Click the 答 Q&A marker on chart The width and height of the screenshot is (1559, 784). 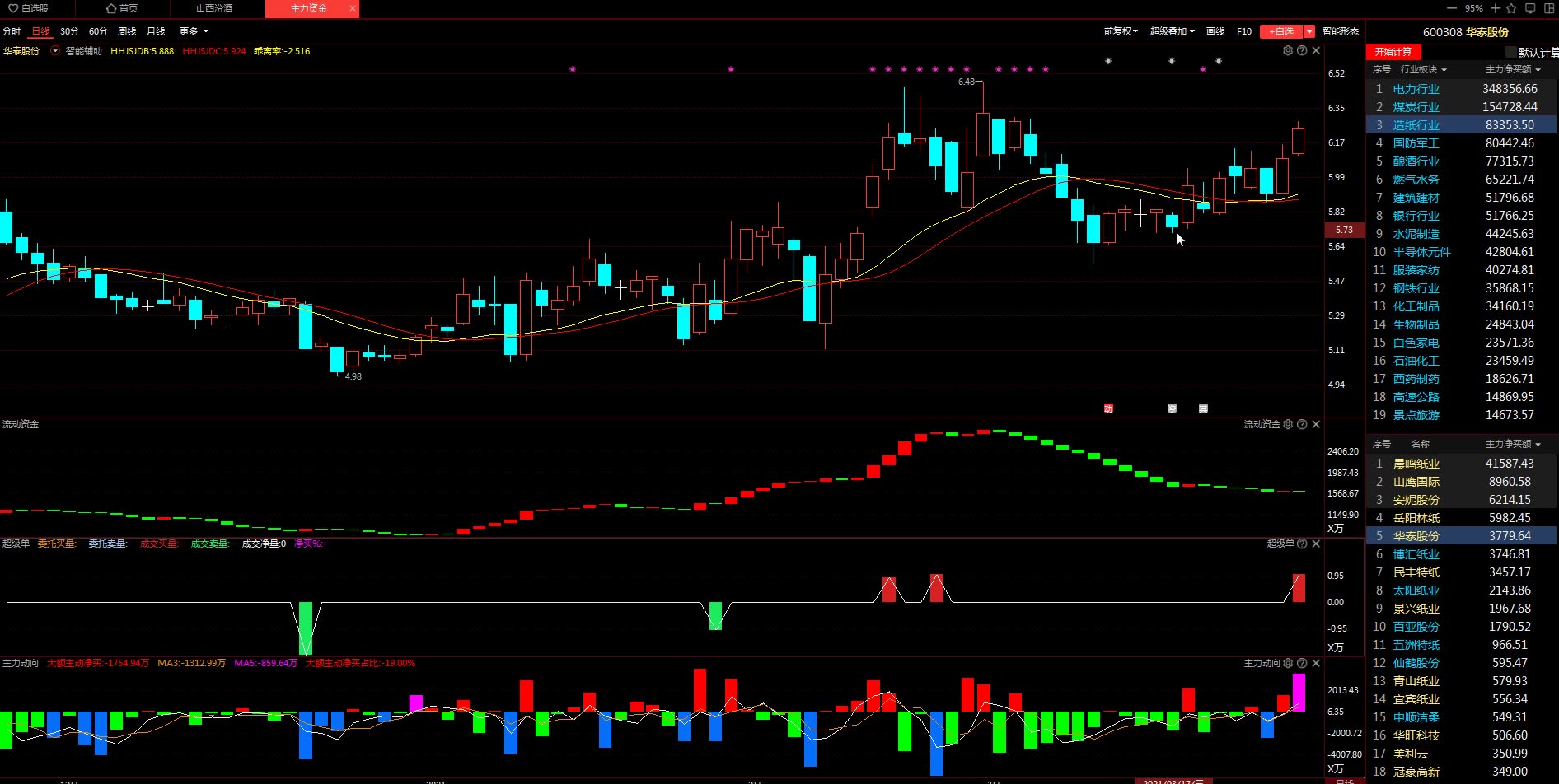coord(1172,408)
